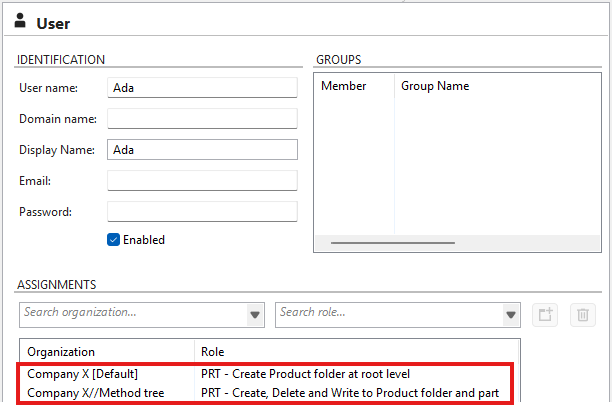Sort by the Group Name column header
612x405 pixels.
(435, 86)
